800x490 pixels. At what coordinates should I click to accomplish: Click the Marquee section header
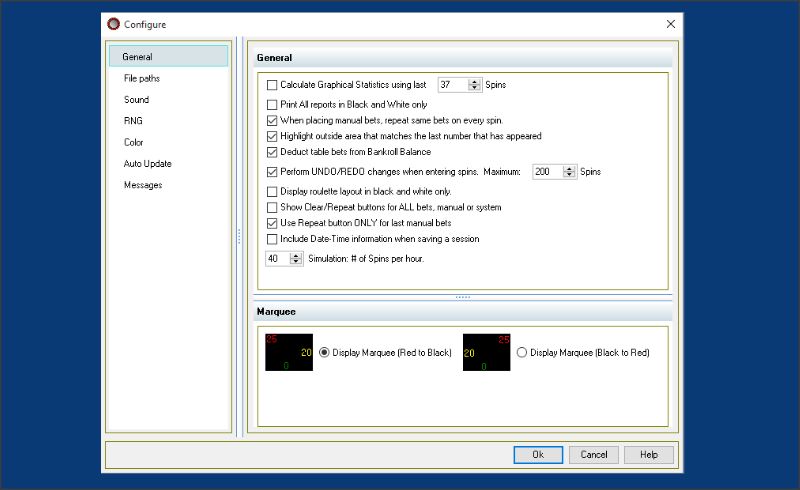(x=463, y=311)
